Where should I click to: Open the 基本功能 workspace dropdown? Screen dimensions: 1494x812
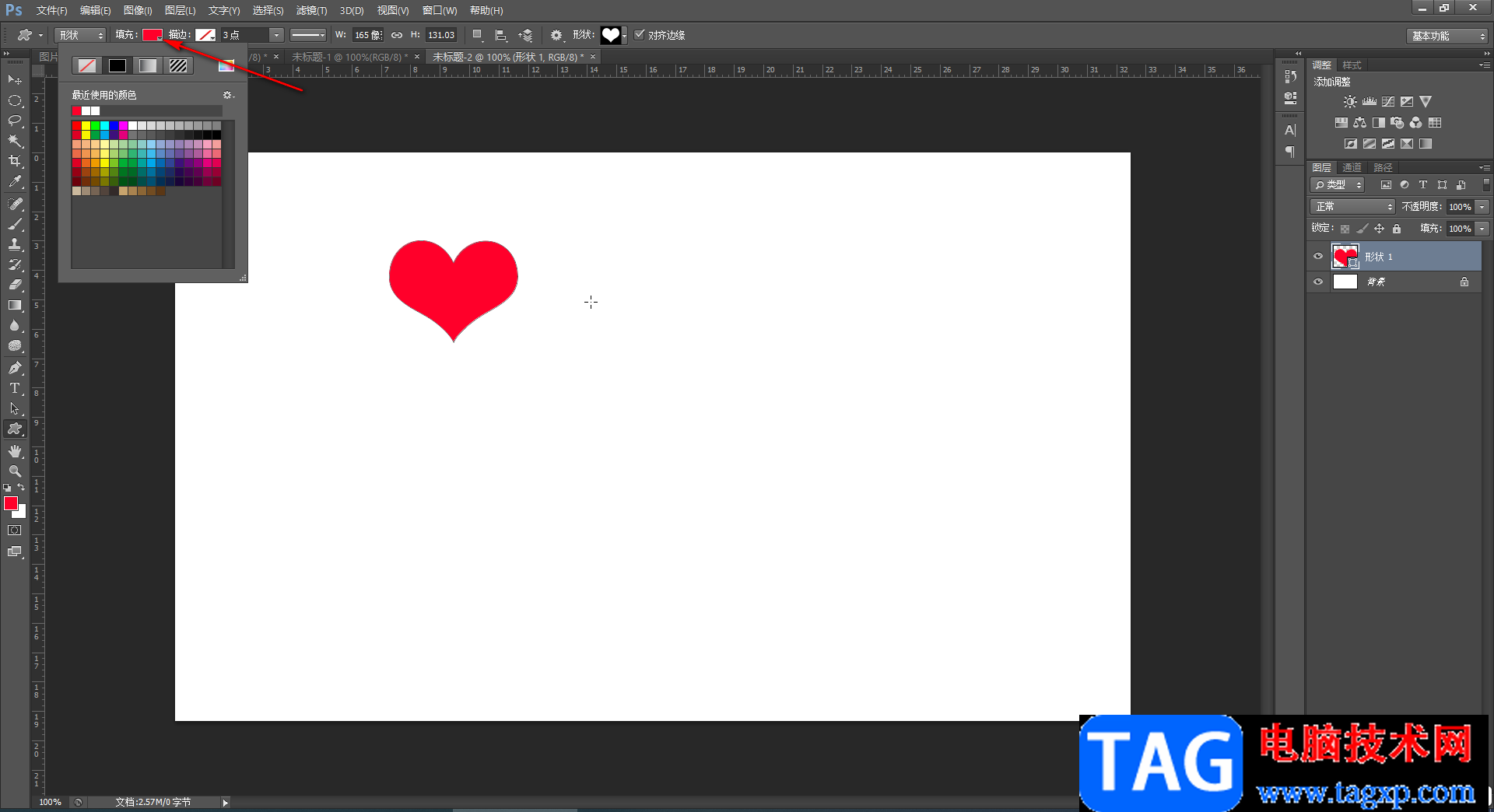(1447, 36)
